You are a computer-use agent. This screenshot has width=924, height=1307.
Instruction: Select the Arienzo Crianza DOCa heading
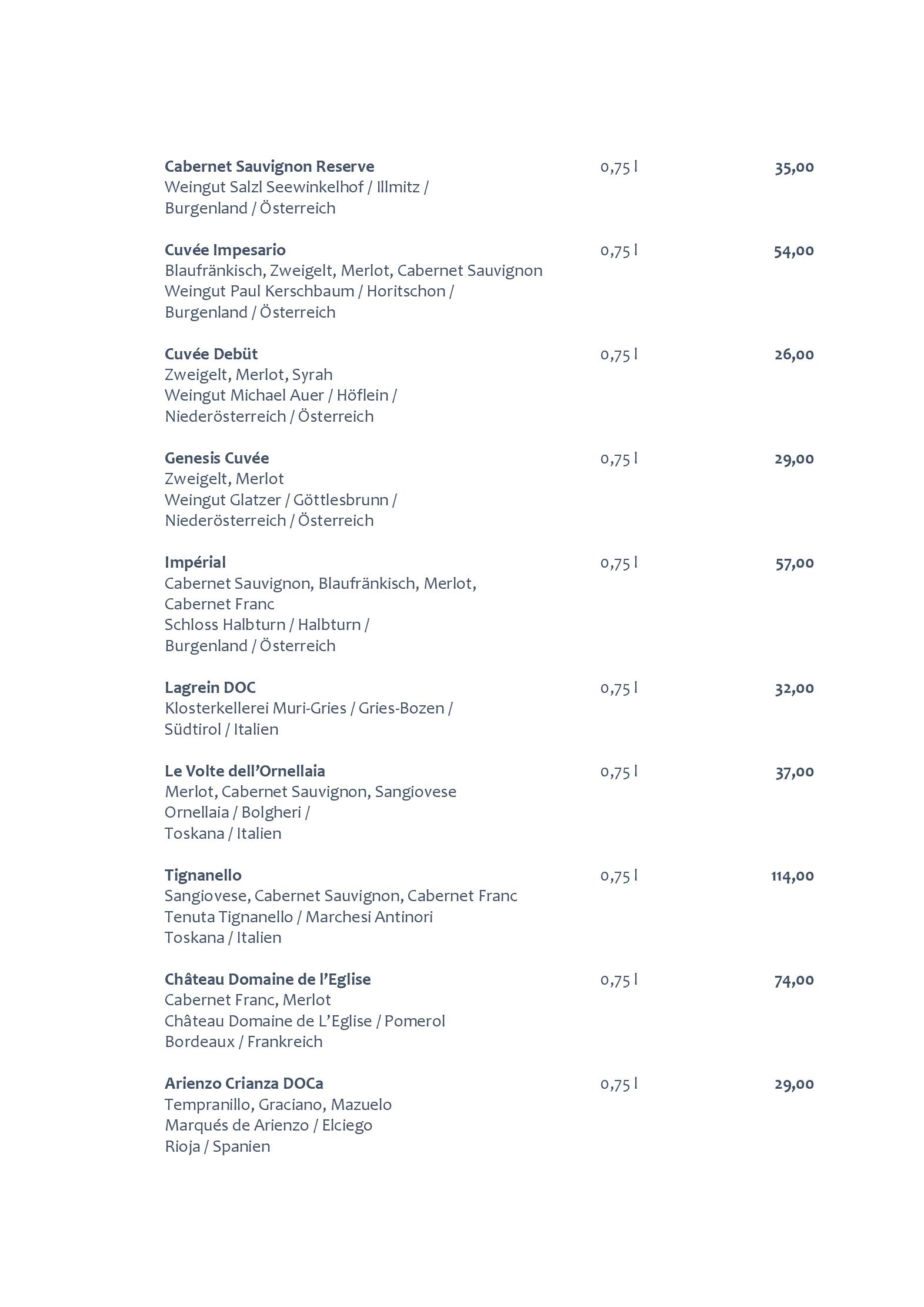point(244,1083)
